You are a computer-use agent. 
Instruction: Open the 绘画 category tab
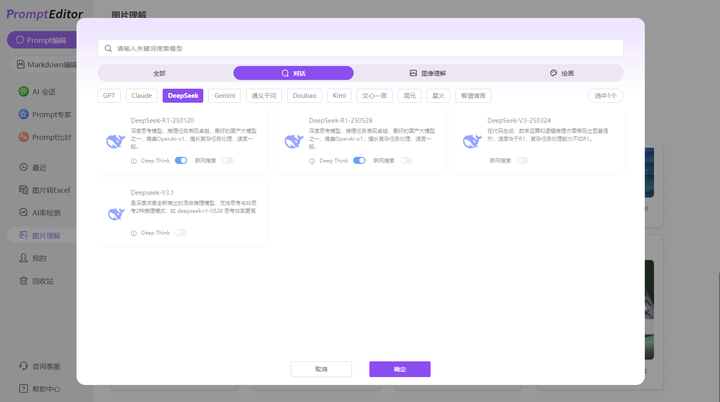(562, 73)
